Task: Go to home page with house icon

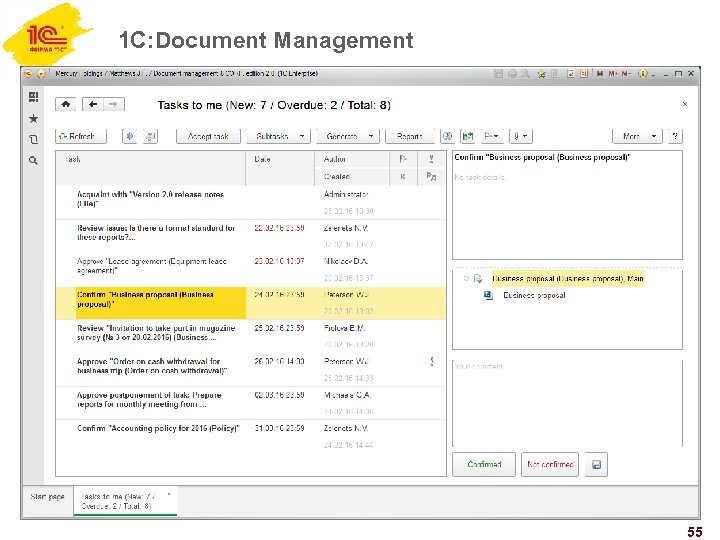Action: (x=66, y=104)
